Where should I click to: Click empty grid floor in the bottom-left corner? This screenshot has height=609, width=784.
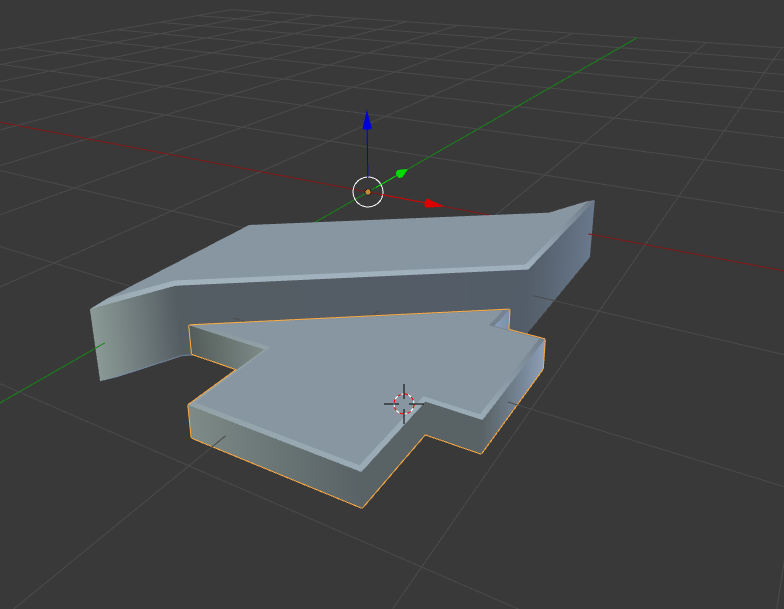(x=80, y=540)
